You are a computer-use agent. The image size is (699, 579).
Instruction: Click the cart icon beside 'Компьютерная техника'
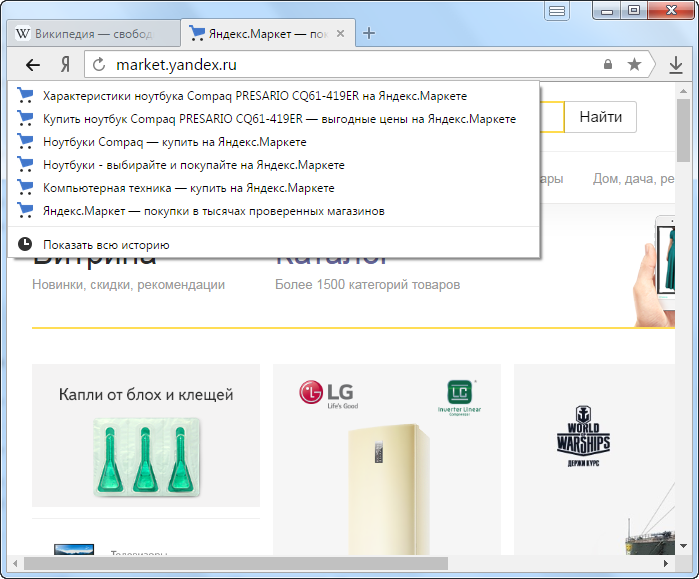tap(25, 188)
